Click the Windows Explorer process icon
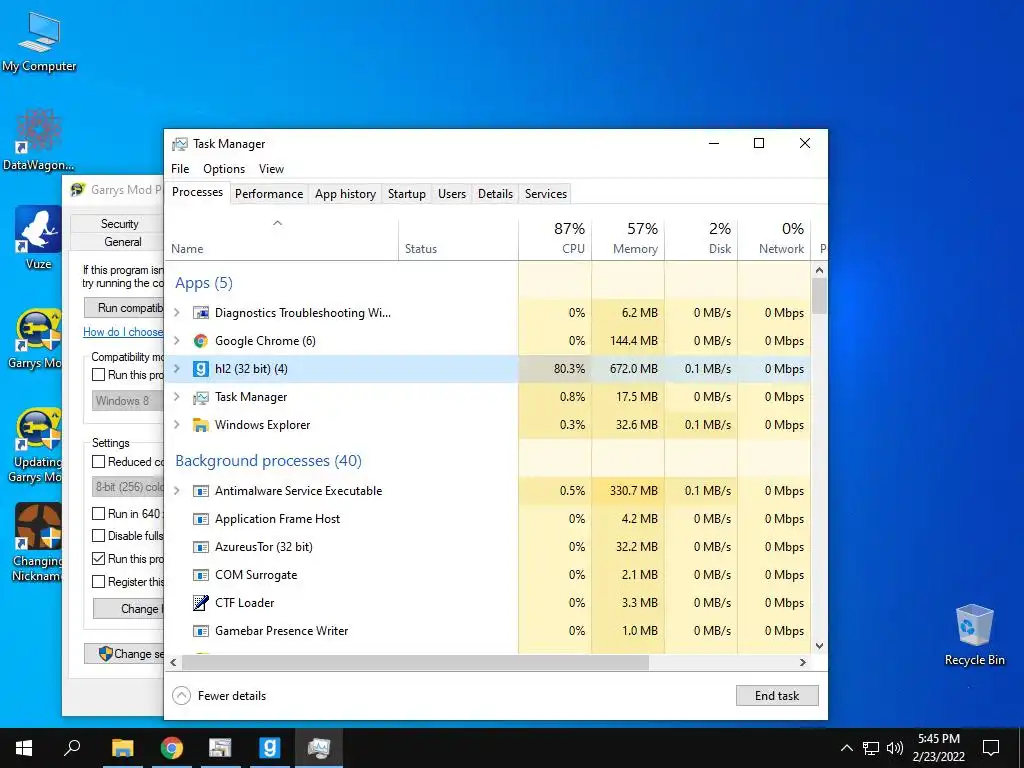This screenshot has width=1024, height=768. tap(200, 425)
